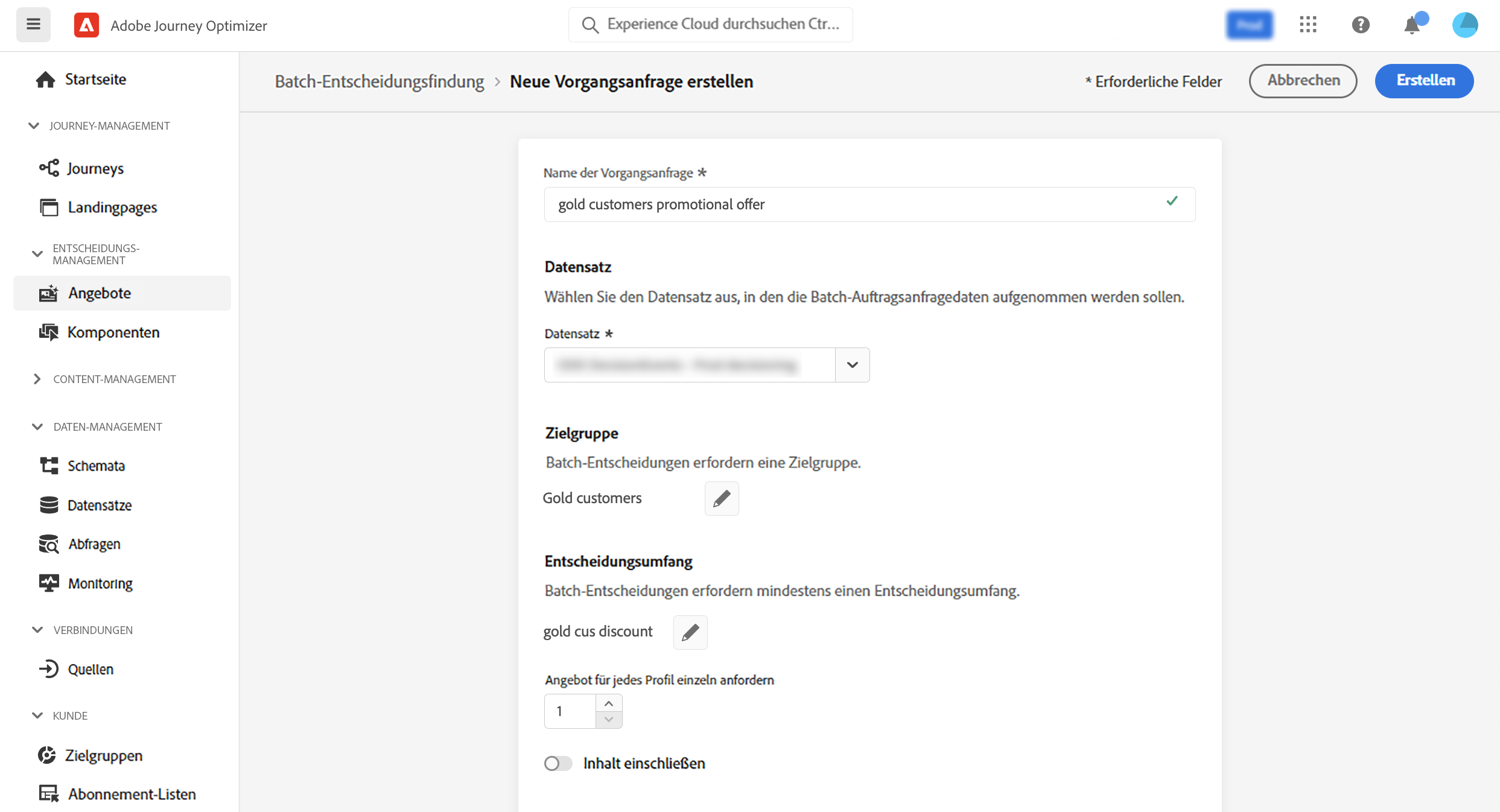The width and height of the screenshot is (1500, 812).
Task: Collapse the Daten-Management section
Action: click(37, 427)
